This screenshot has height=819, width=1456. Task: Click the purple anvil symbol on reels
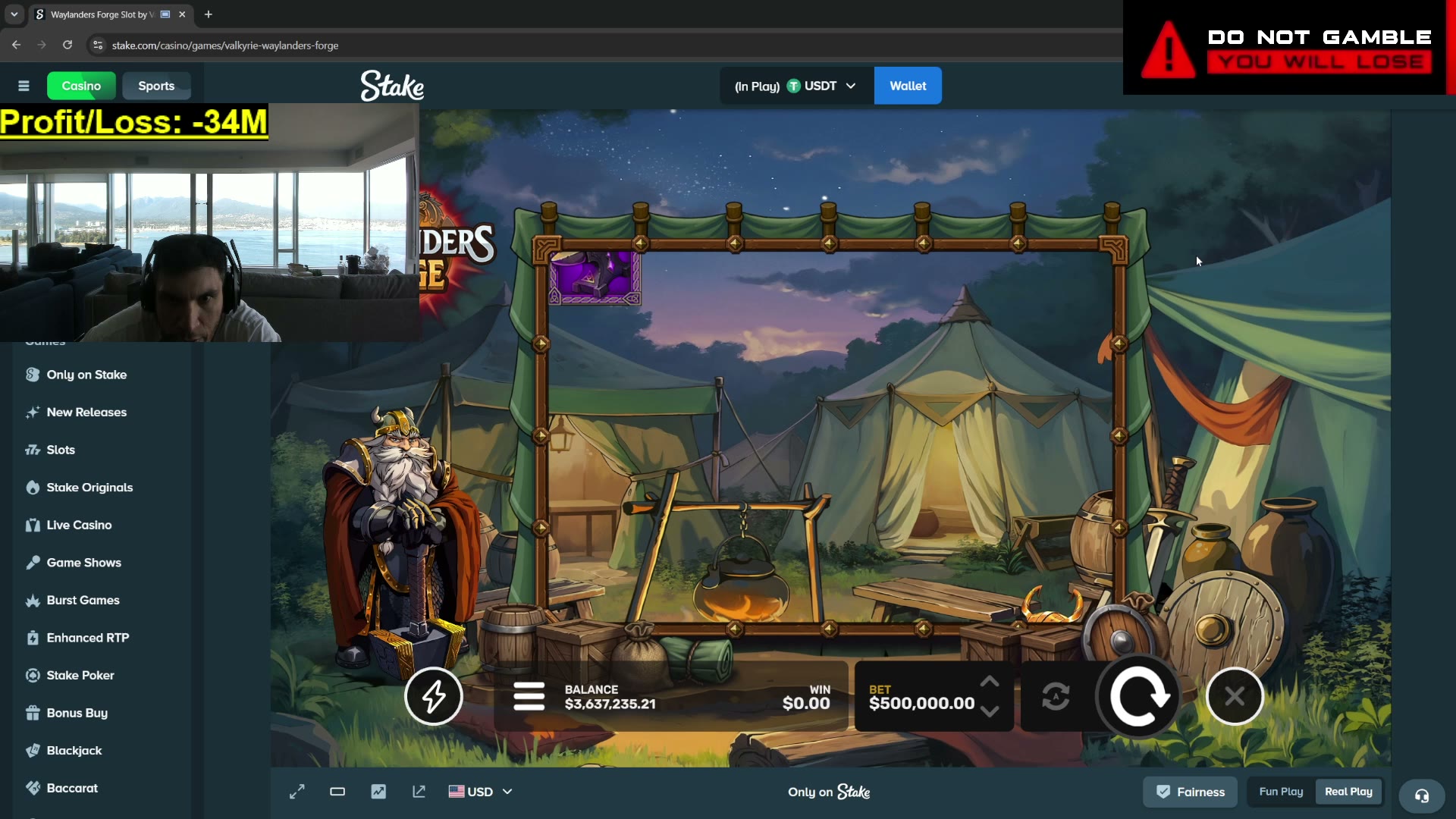click(595, 278)
